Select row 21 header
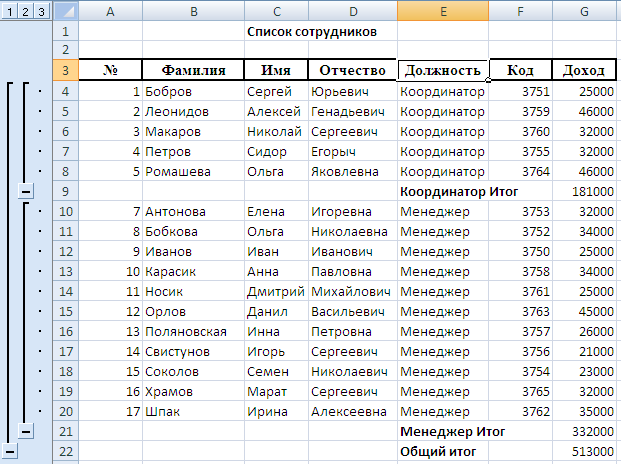 point(65,431)
